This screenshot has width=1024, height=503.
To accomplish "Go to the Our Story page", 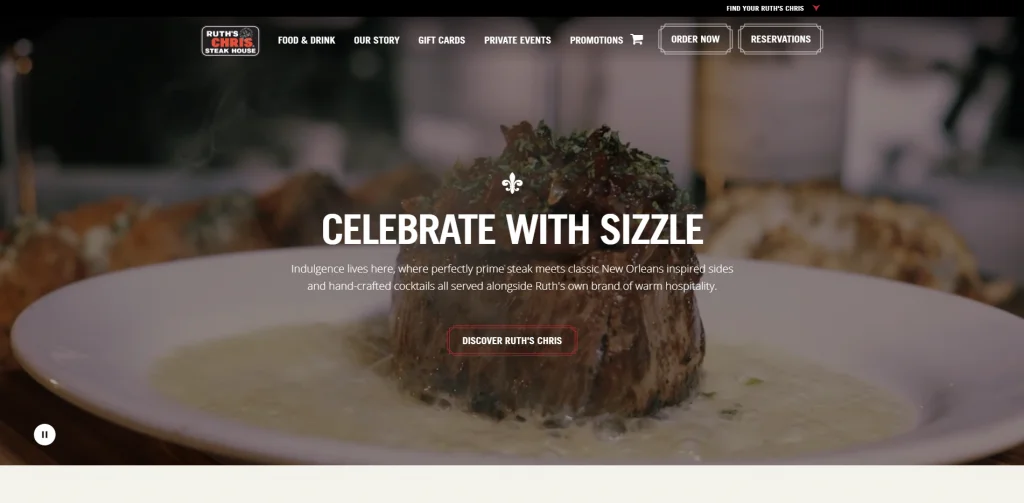I will [x=377, y=40].
